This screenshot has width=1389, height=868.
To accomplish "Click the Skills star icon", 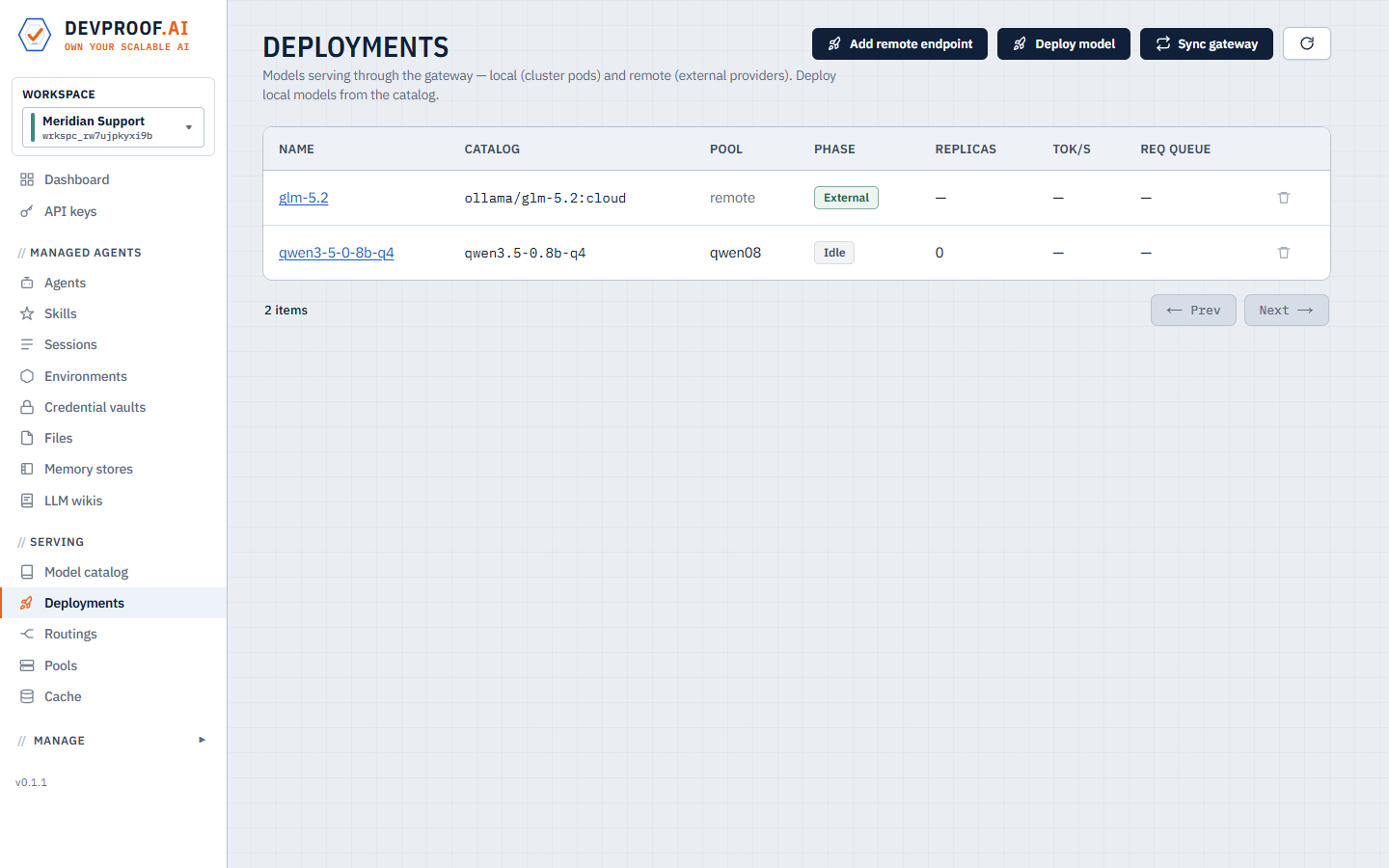I will tap(27, 313).
